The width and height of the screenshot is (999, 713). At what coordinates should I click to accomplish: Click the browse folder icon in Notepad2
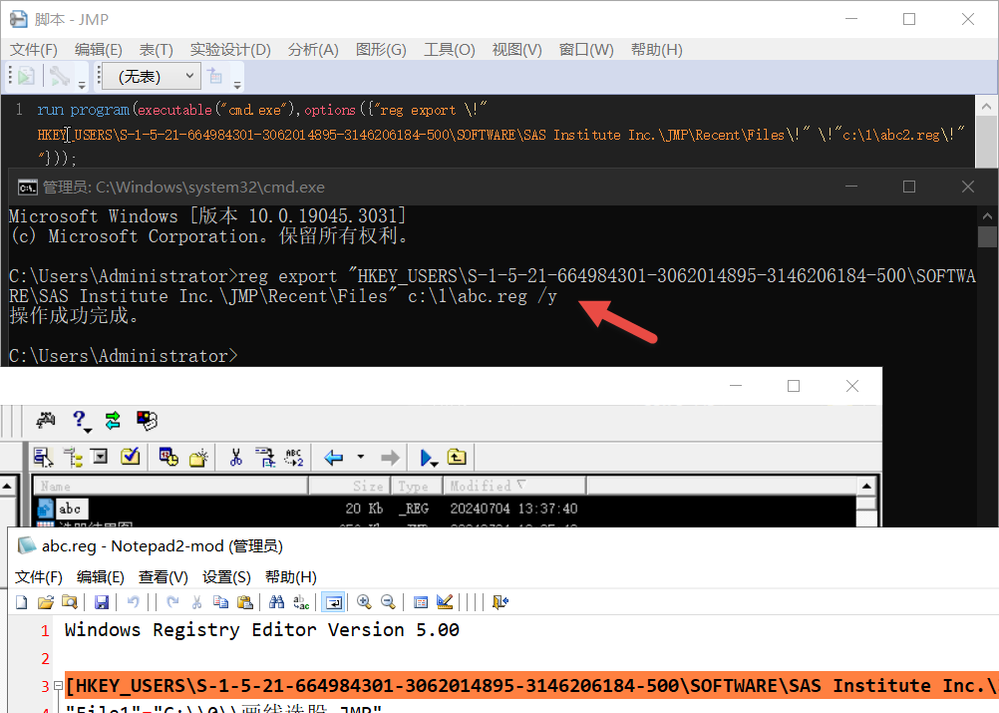69,601
